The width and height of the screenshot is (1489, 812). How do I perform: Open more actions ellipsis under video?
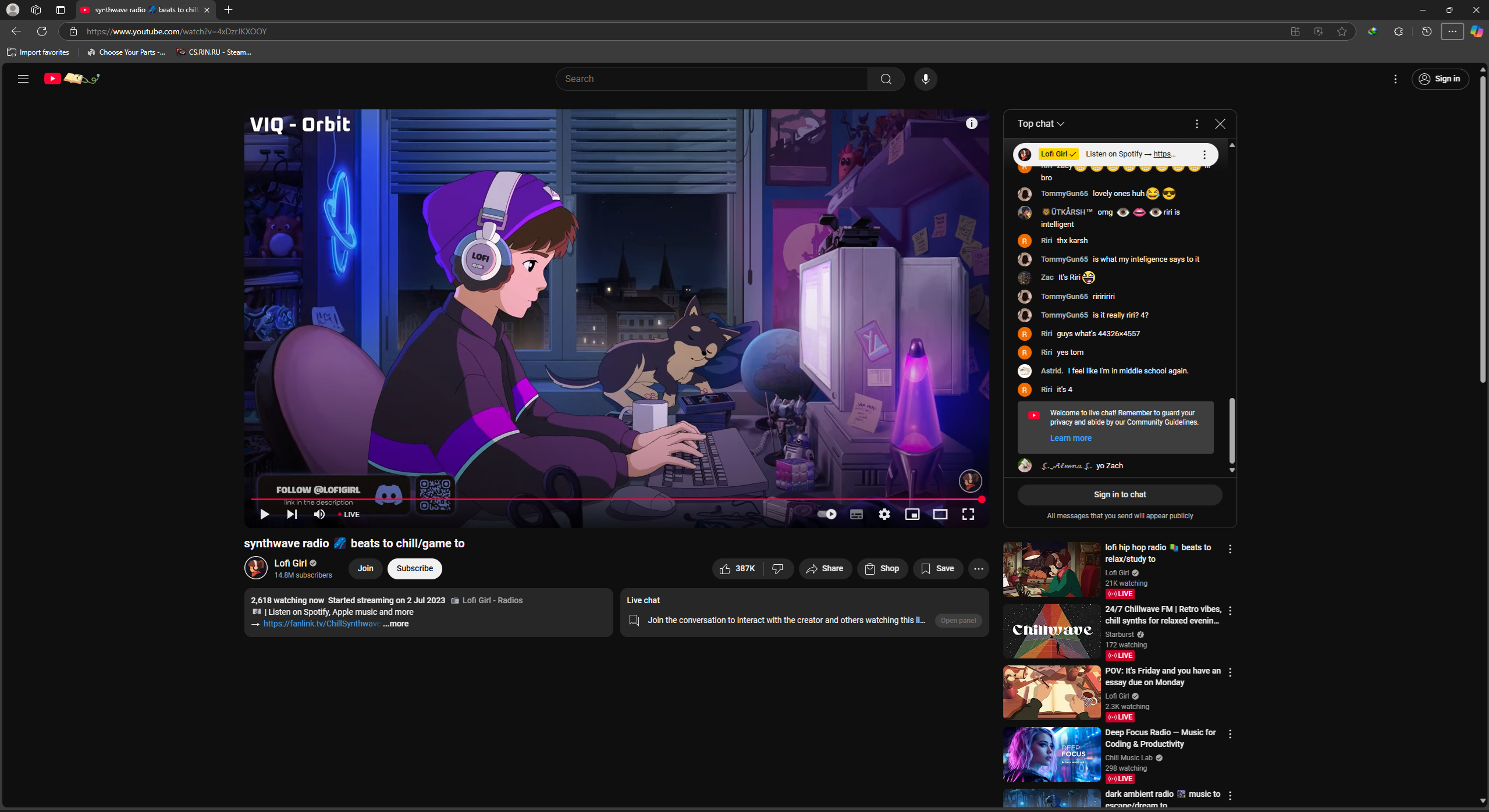tap(979, 568)
